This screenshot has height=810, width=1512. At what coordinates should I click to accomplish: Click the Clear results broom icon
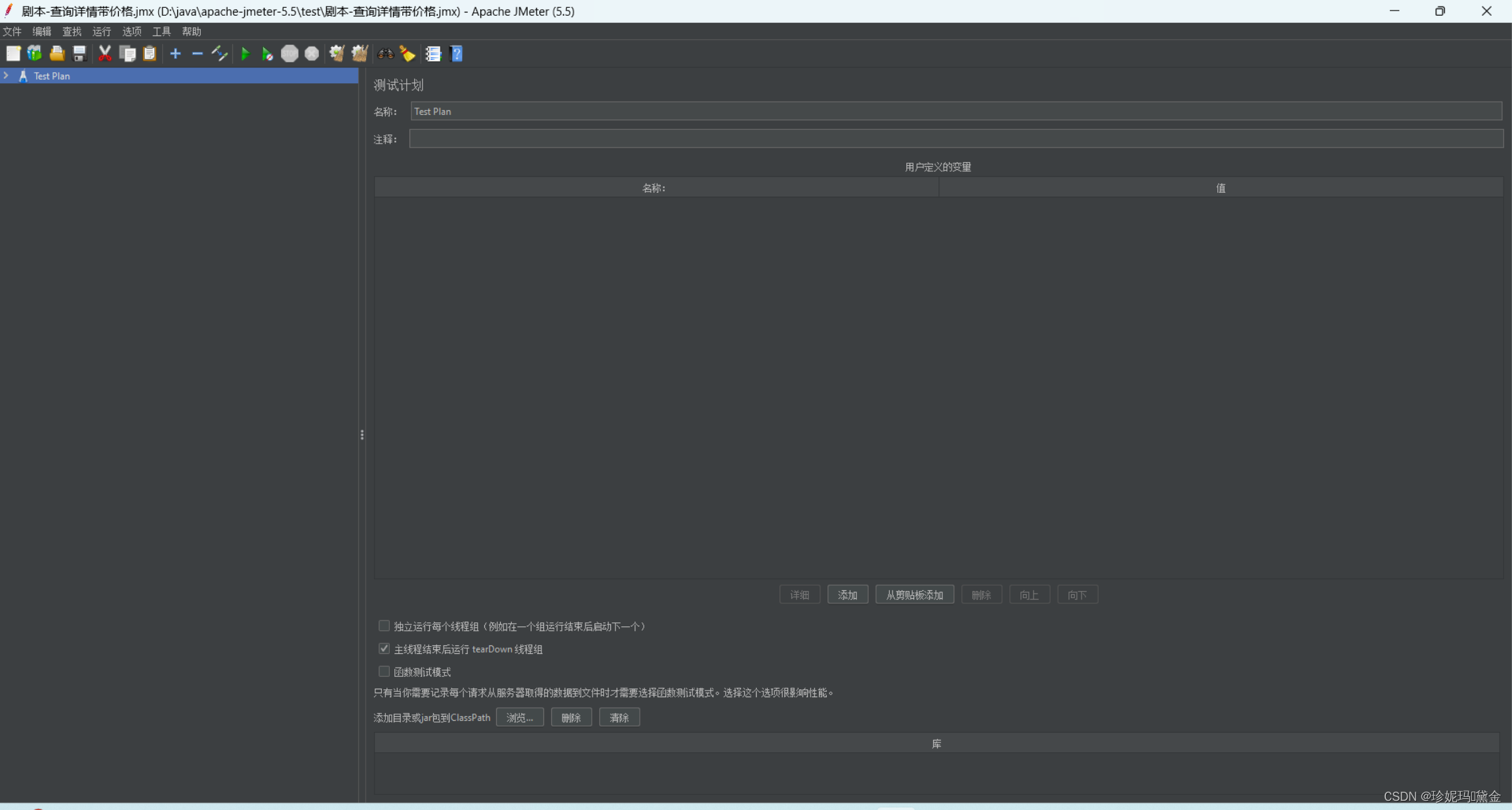coord(337,54)
